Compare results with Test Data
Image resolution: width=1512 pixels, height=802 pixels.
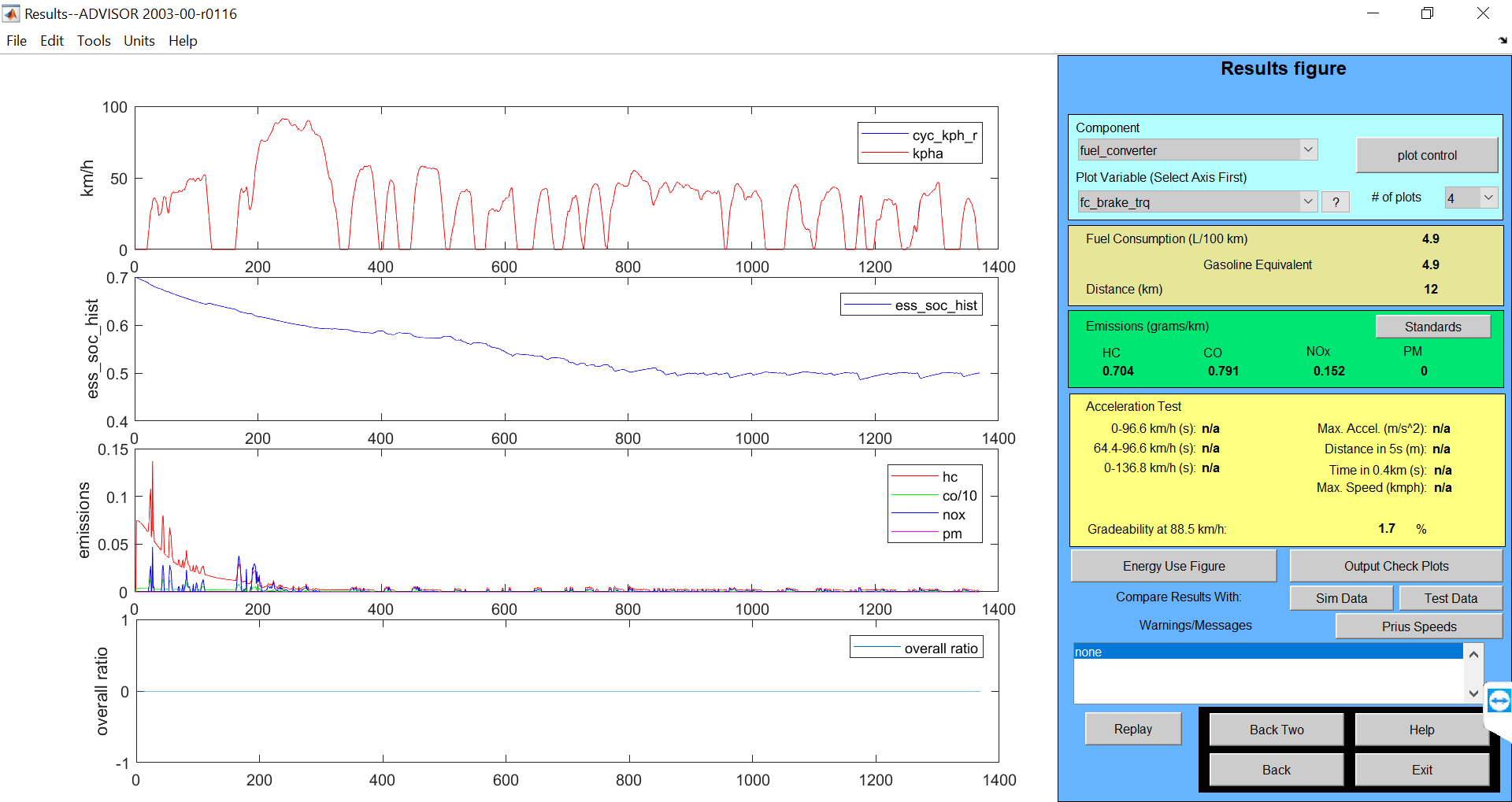(1450, 598)
